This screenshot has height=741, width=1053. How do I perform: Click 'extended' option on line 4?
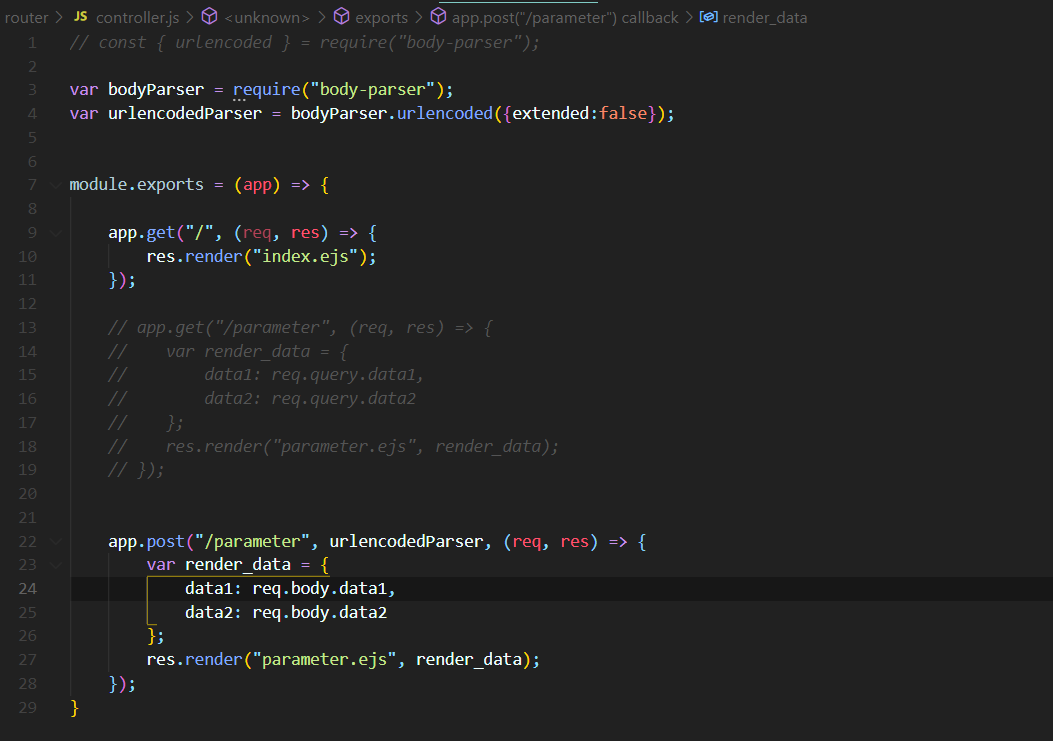pyautogui.click(x=551, y=114)
